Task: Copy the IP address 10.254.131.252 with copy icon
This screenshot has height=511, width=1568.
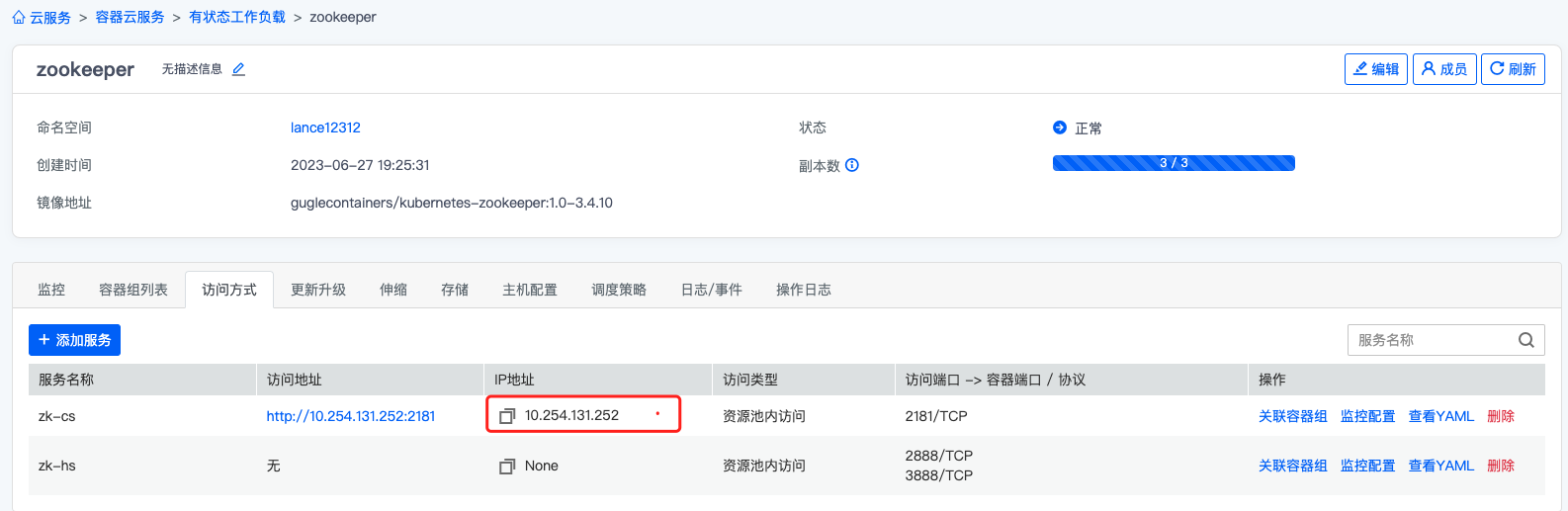Action: click(507, 416)
